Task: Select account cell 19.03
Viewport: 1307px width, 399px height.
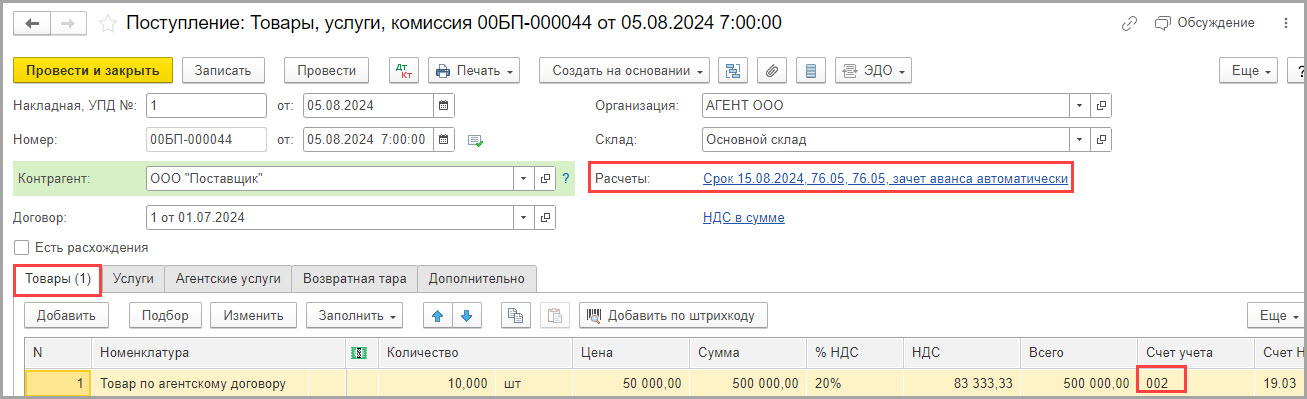Action: click(x=1280, y=383)
